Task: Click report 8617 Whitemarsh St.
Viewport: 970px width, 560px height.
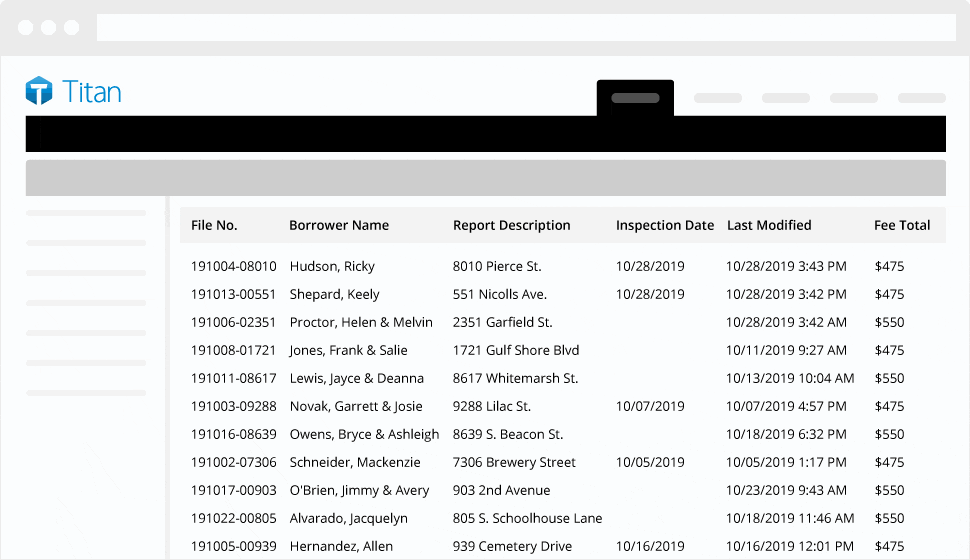Action: [515, 378]
